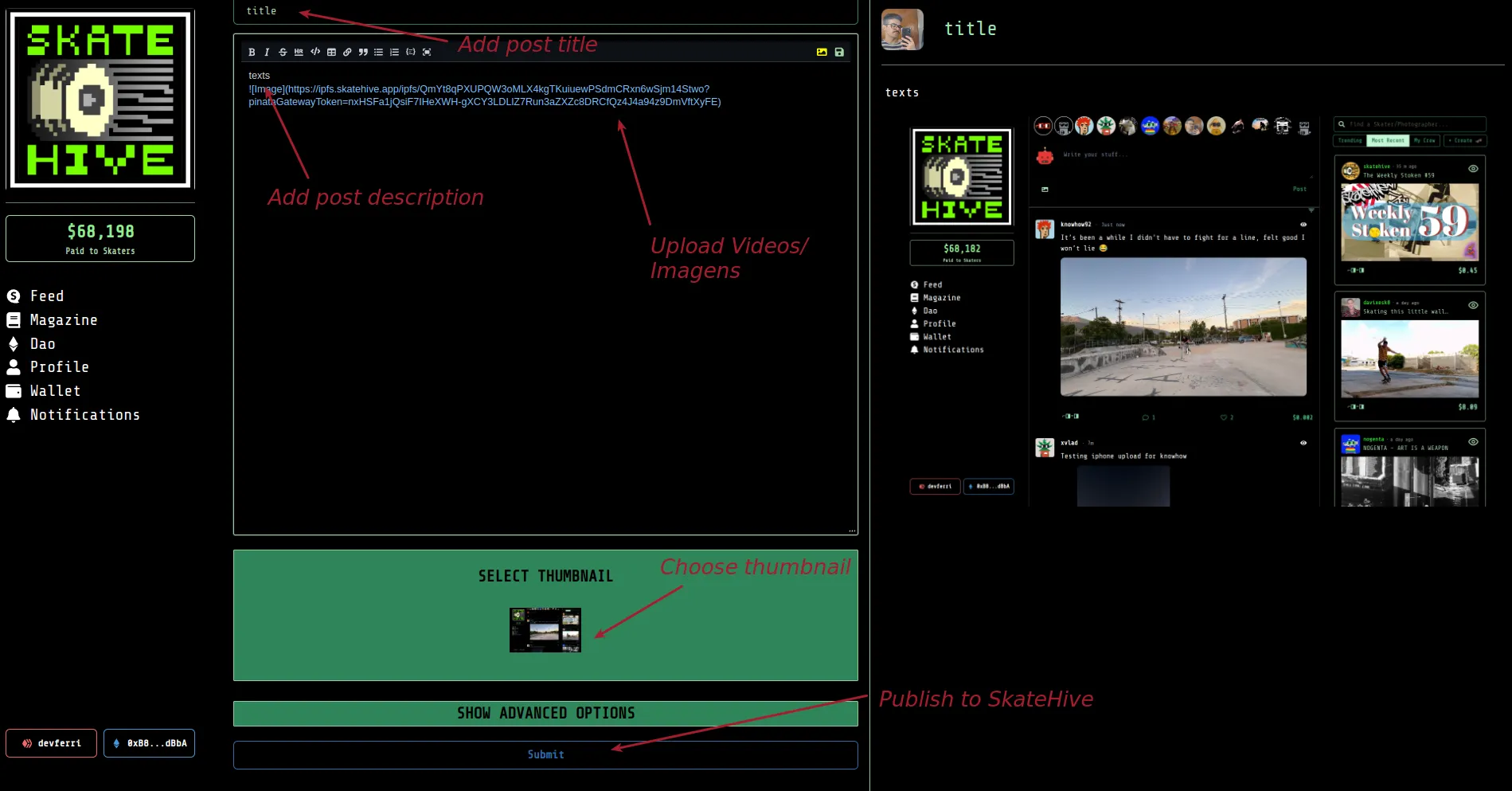Open Notifications from the sidebar

(84, 415)
